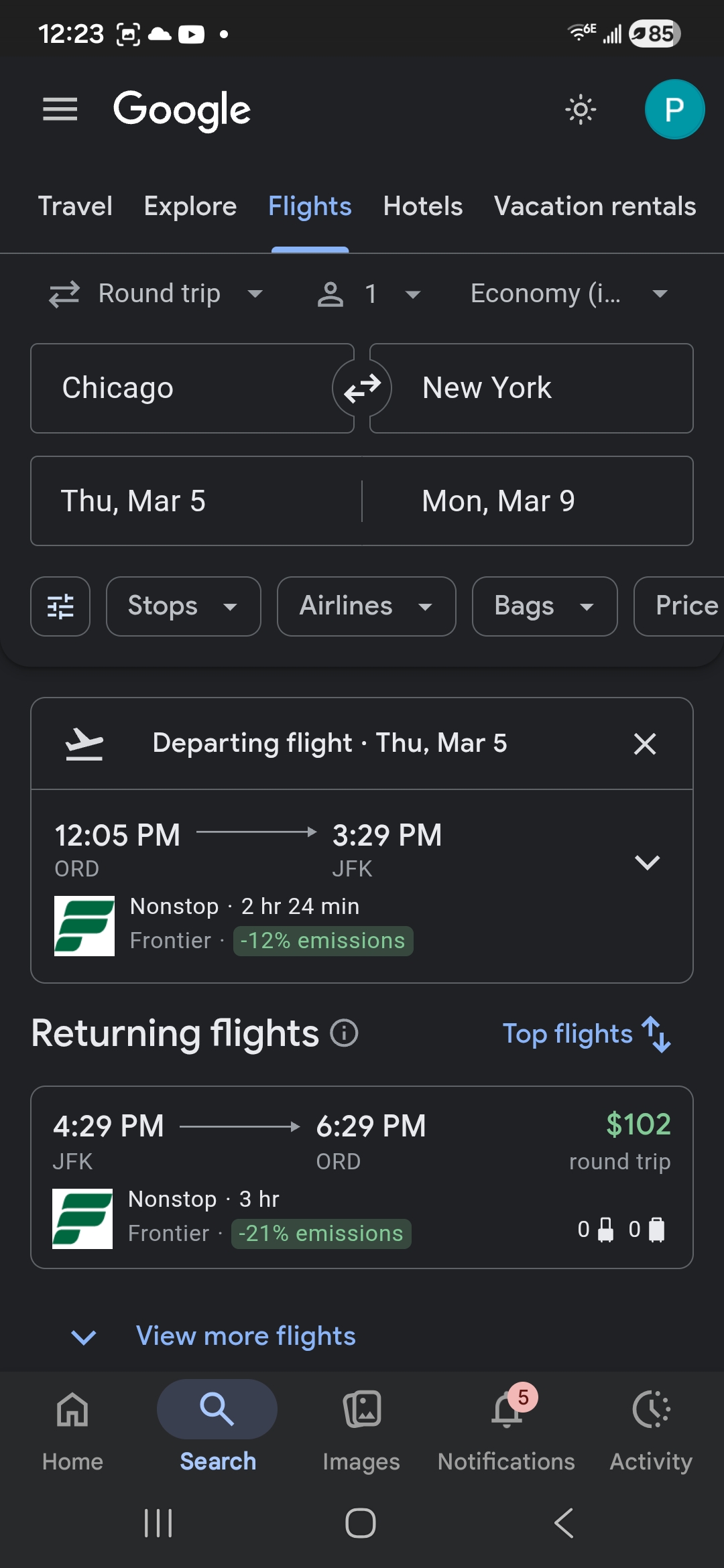Toggle light theme with sun icon
The image size is (724, 1568).
point(581,109)
